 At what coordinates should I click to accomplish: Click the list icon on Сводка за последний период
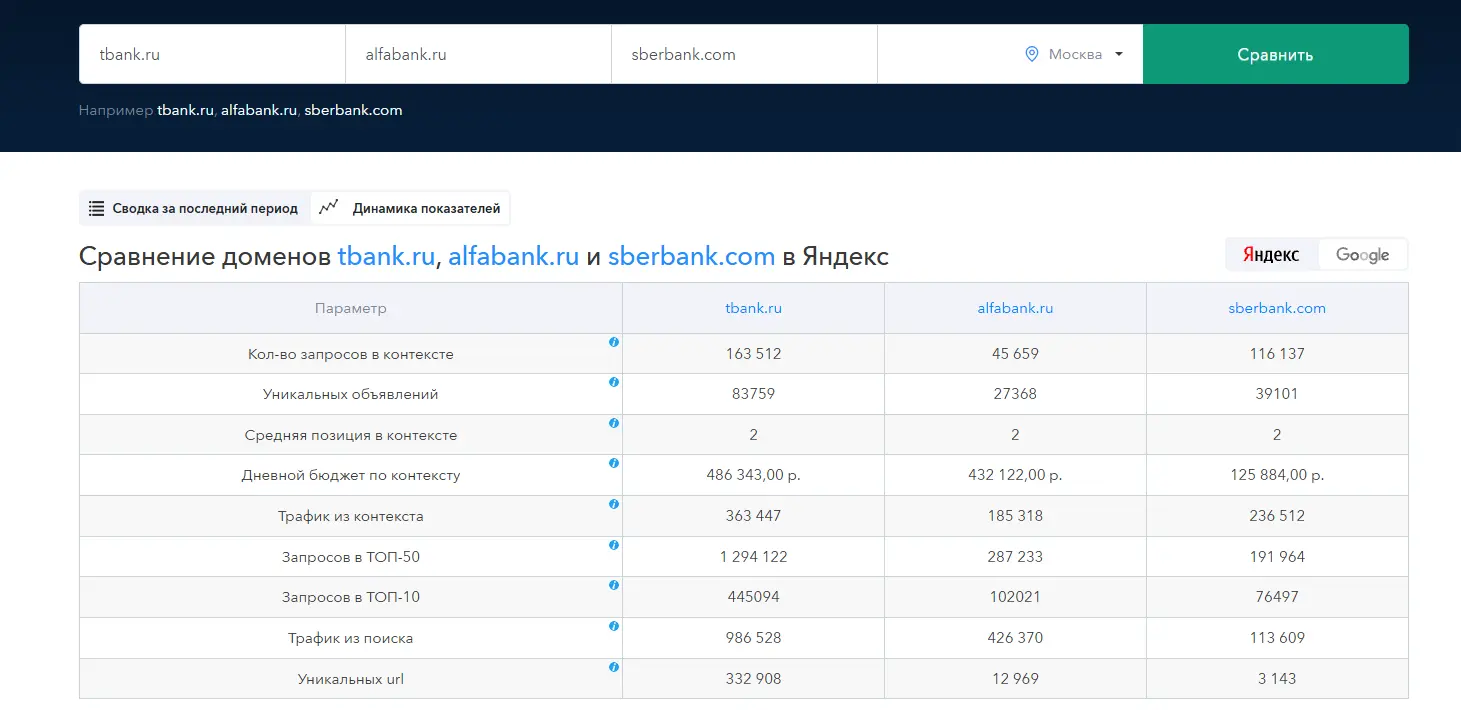(96, 209)
